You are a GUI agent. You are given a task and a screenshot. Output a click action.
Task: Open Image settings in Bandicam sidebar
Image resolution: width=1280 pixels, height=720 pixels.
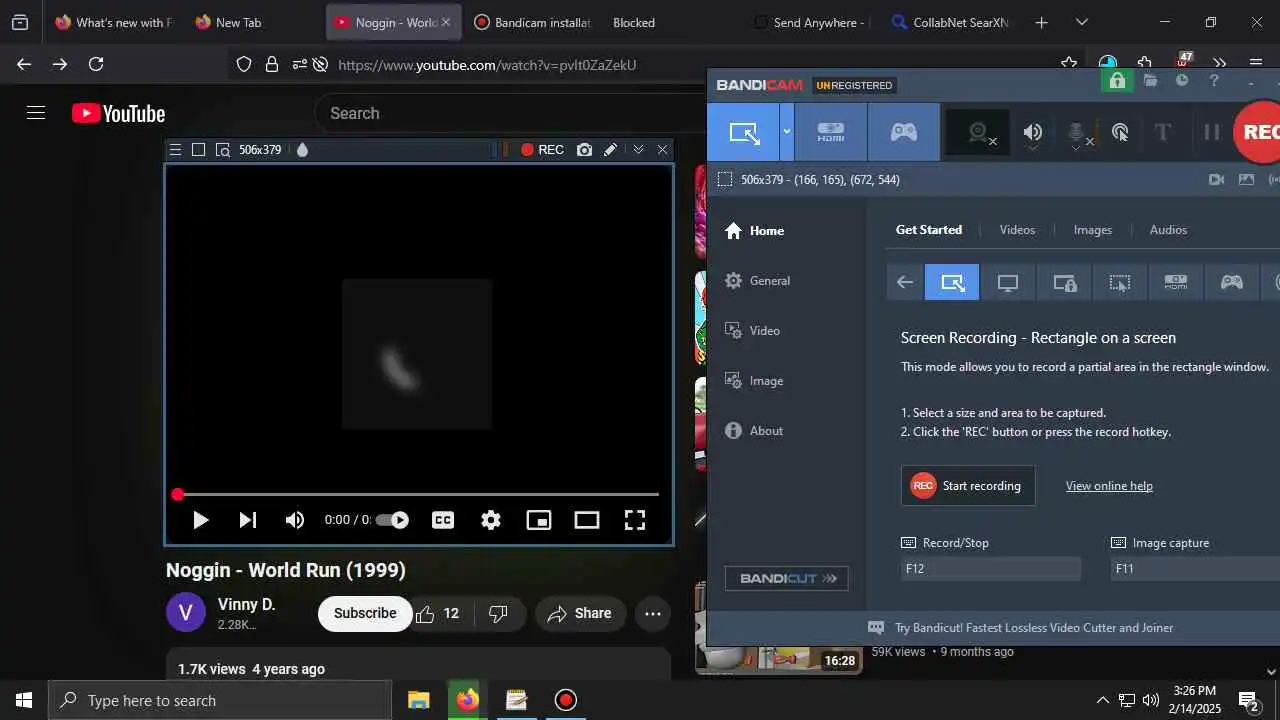[755, 381]
